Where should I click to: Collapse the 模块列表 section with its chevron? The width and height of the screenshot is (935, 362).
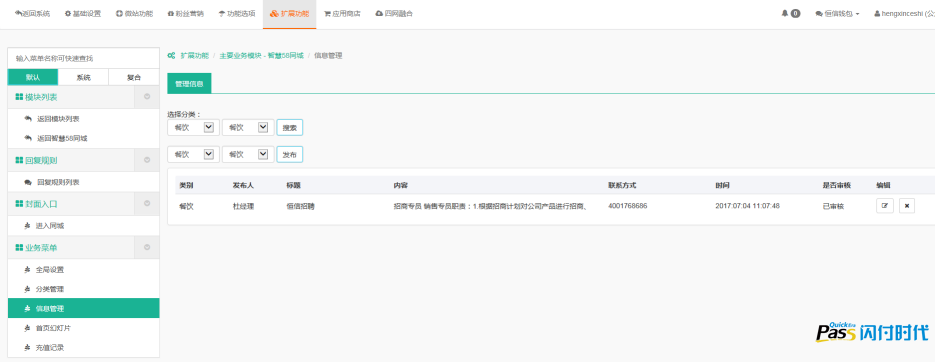coord(147,97)
